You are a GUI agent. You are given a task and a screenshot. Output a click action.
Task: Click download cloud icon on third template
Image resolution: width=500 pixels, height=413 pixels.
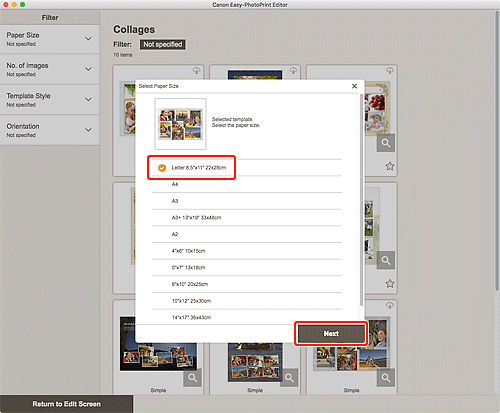(x=390, y=70)
